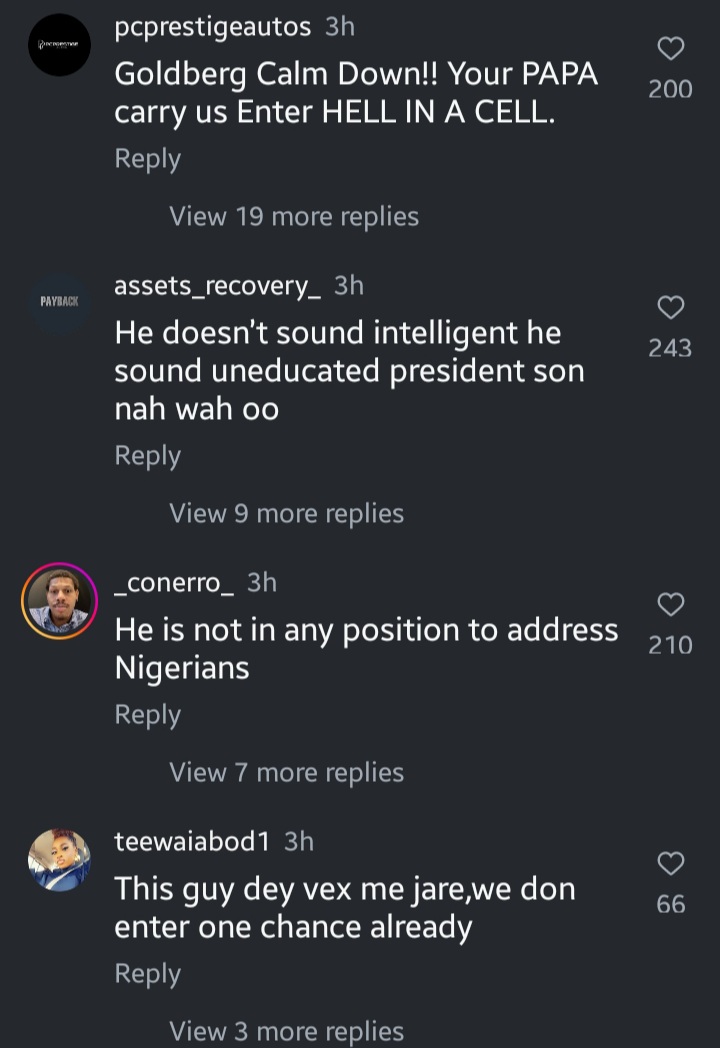Reply to teewaiabod1's comment
This screenshot has width=720, height=1048.
tap(148, 973)
